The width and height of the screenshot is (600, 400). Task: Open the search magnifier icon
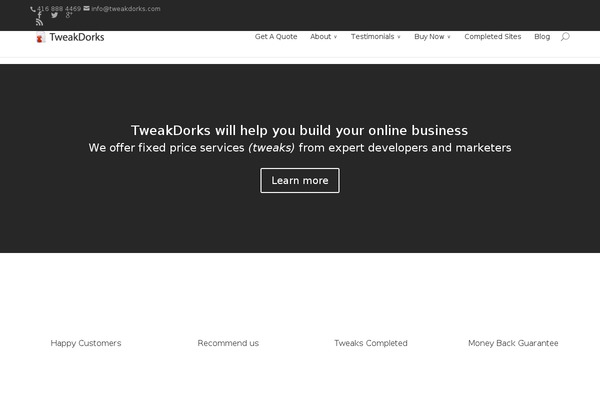click(565, 37)
